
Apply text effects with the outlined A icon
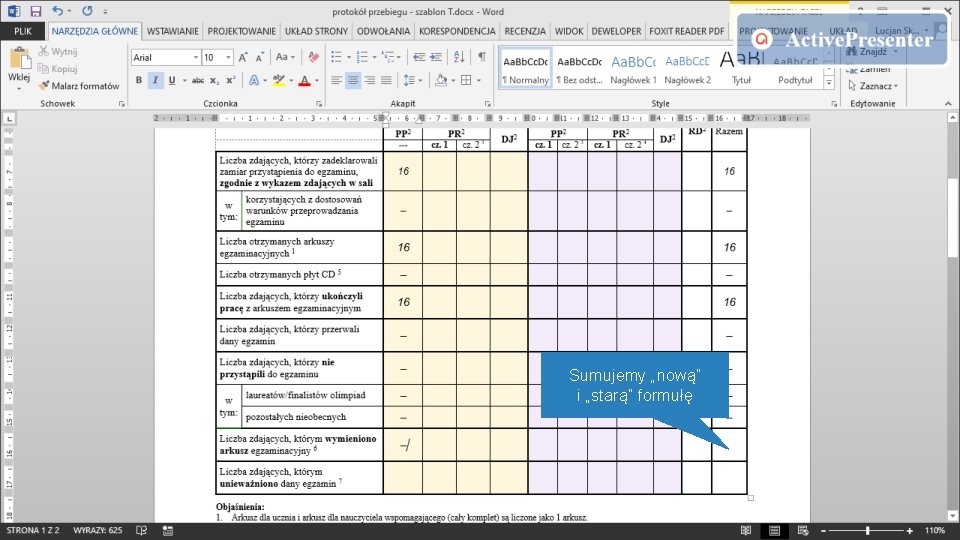click(x=254, y=80)
